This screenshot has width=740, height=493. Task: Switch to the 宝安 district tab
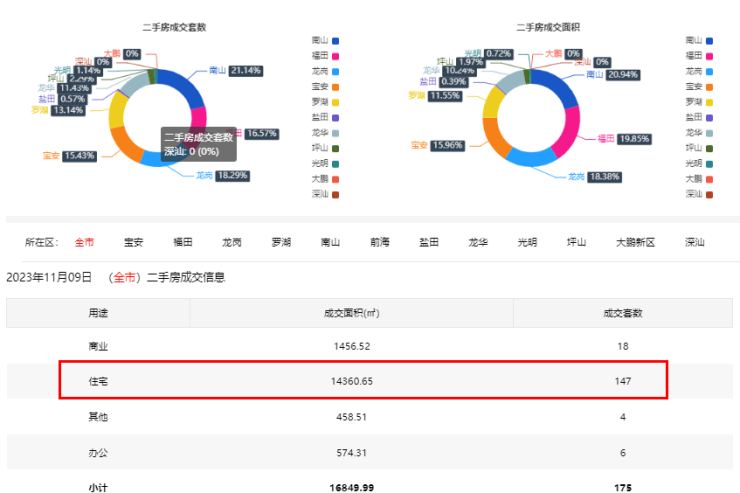133,242
